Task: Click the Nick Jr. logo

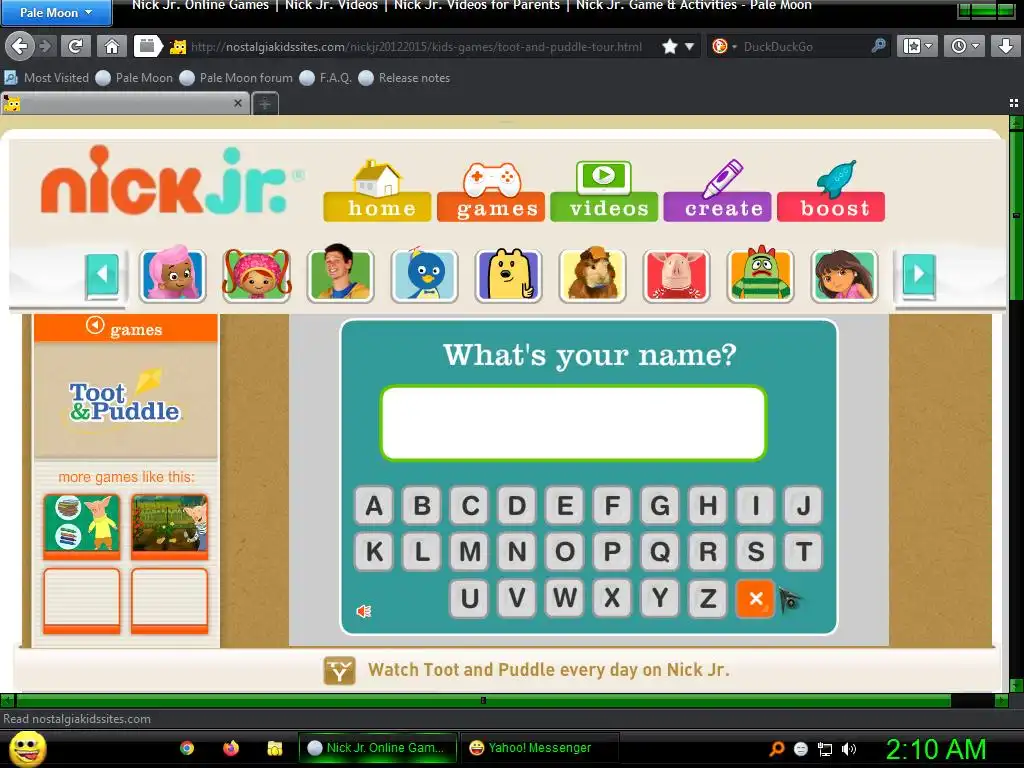Action: point(171,182)
